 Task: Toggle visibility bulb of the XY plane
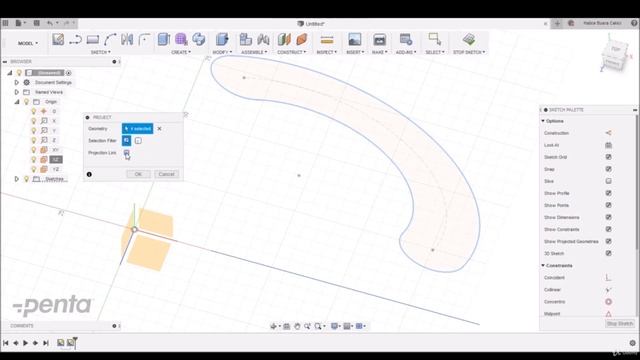pos(34,150)
